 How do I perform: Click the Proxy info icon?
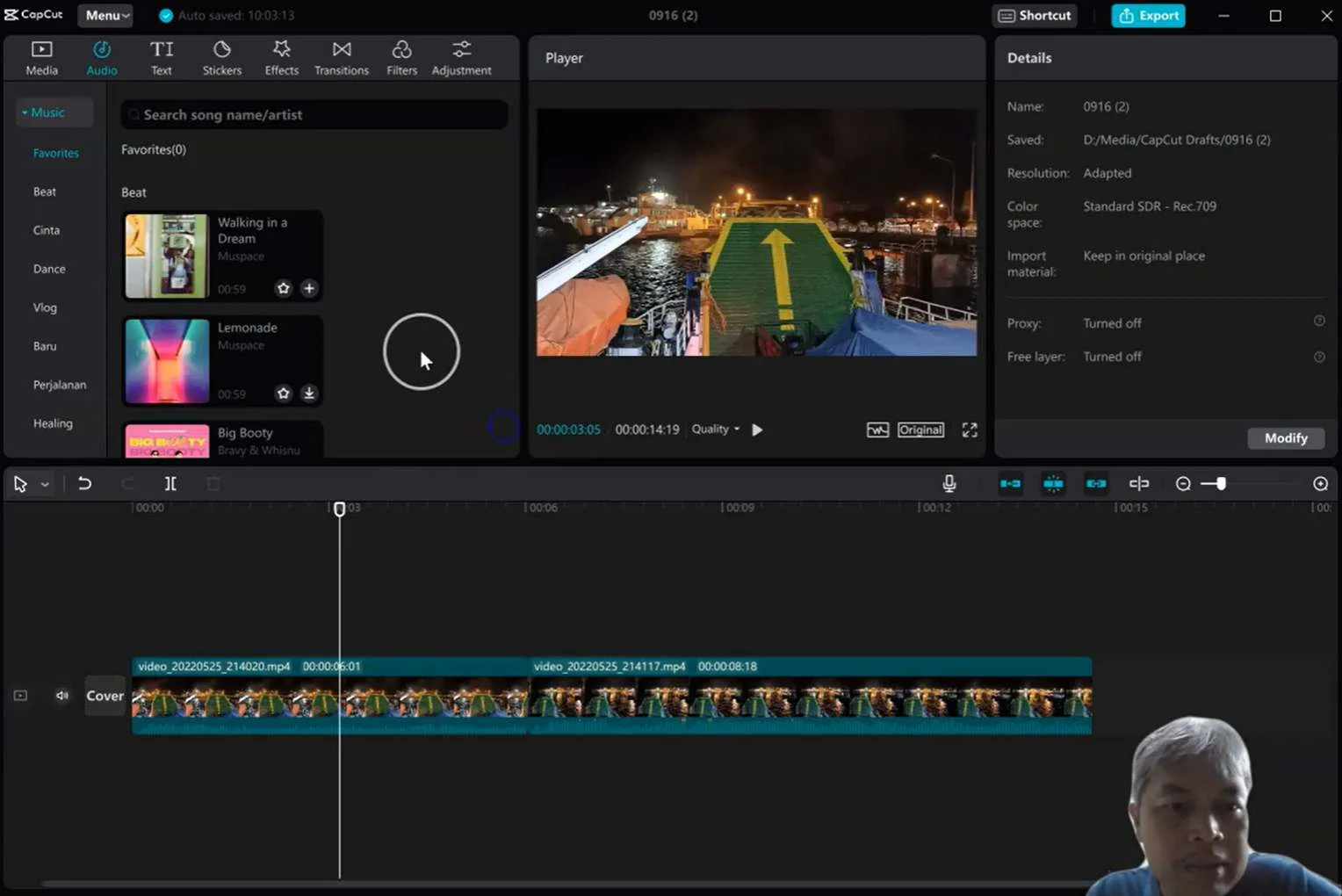coord(1318,322)
